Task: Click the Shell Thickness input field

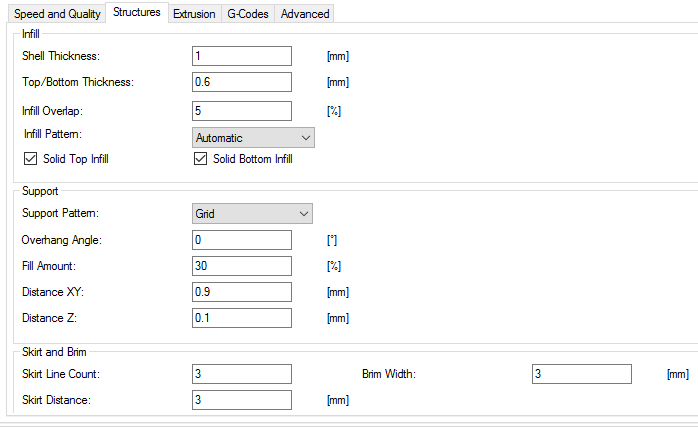Action: tap(241, 56)
